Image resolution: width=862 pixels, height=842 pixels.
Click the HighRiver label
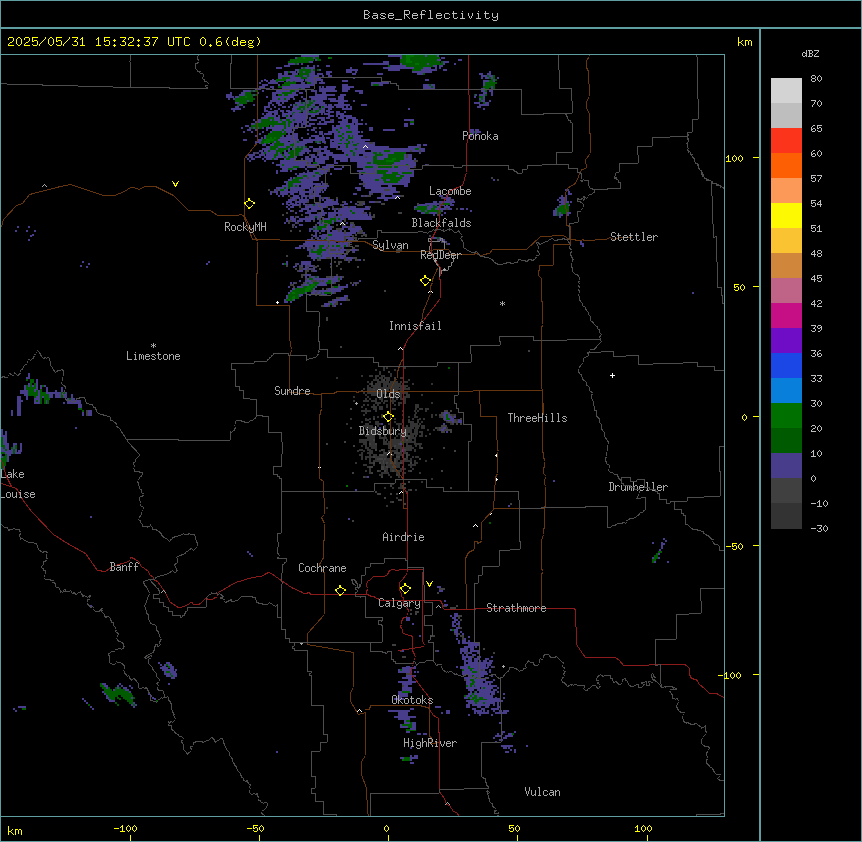tap(430, 743)
